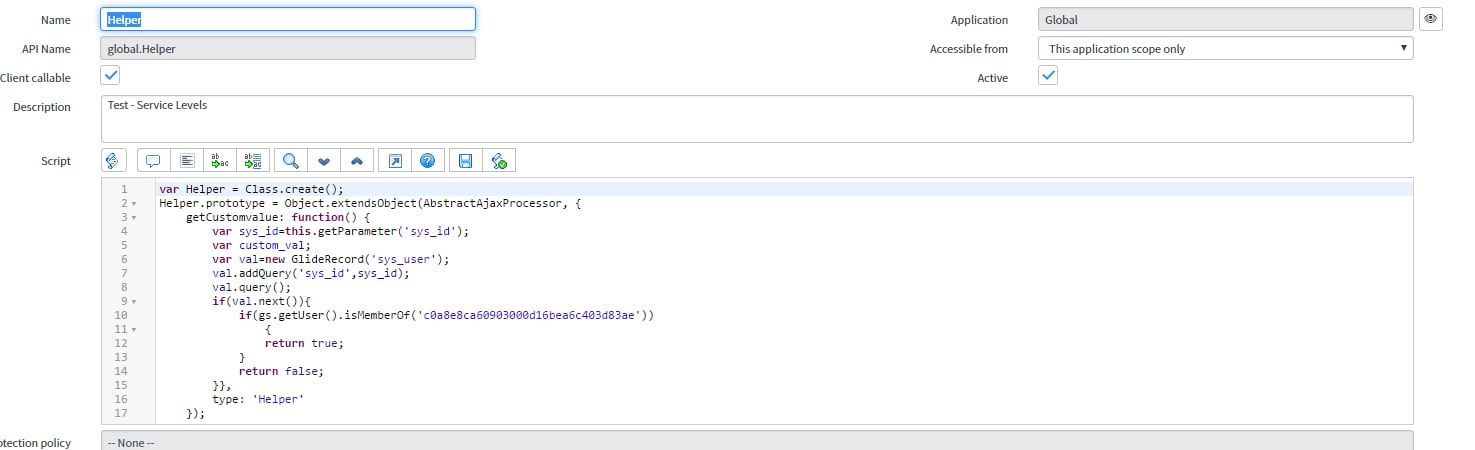Uncheck the Active checkbox
Image resolution: width=1475 pixels, height=450 pixels.
(1047, 76)
